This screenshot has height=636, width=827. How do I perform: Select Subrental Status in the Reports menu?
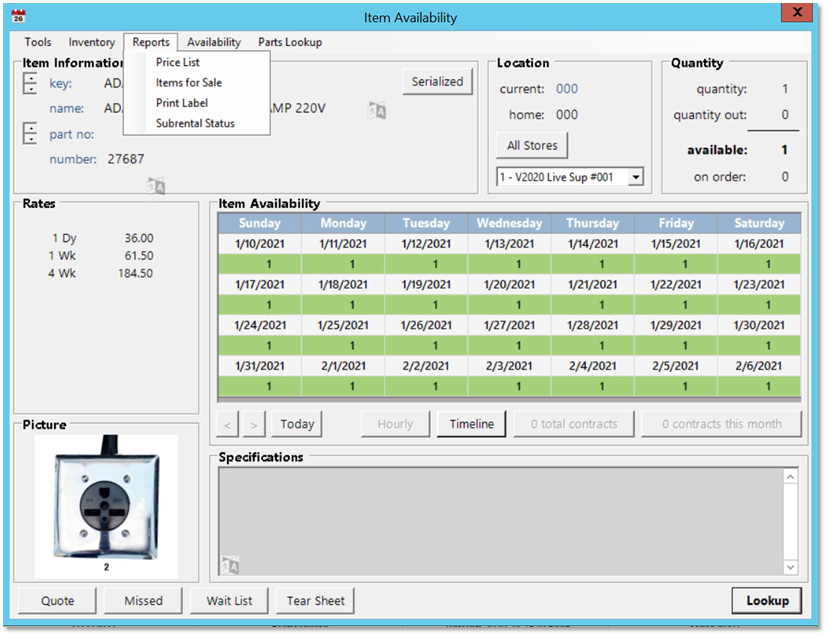(195, 123)
